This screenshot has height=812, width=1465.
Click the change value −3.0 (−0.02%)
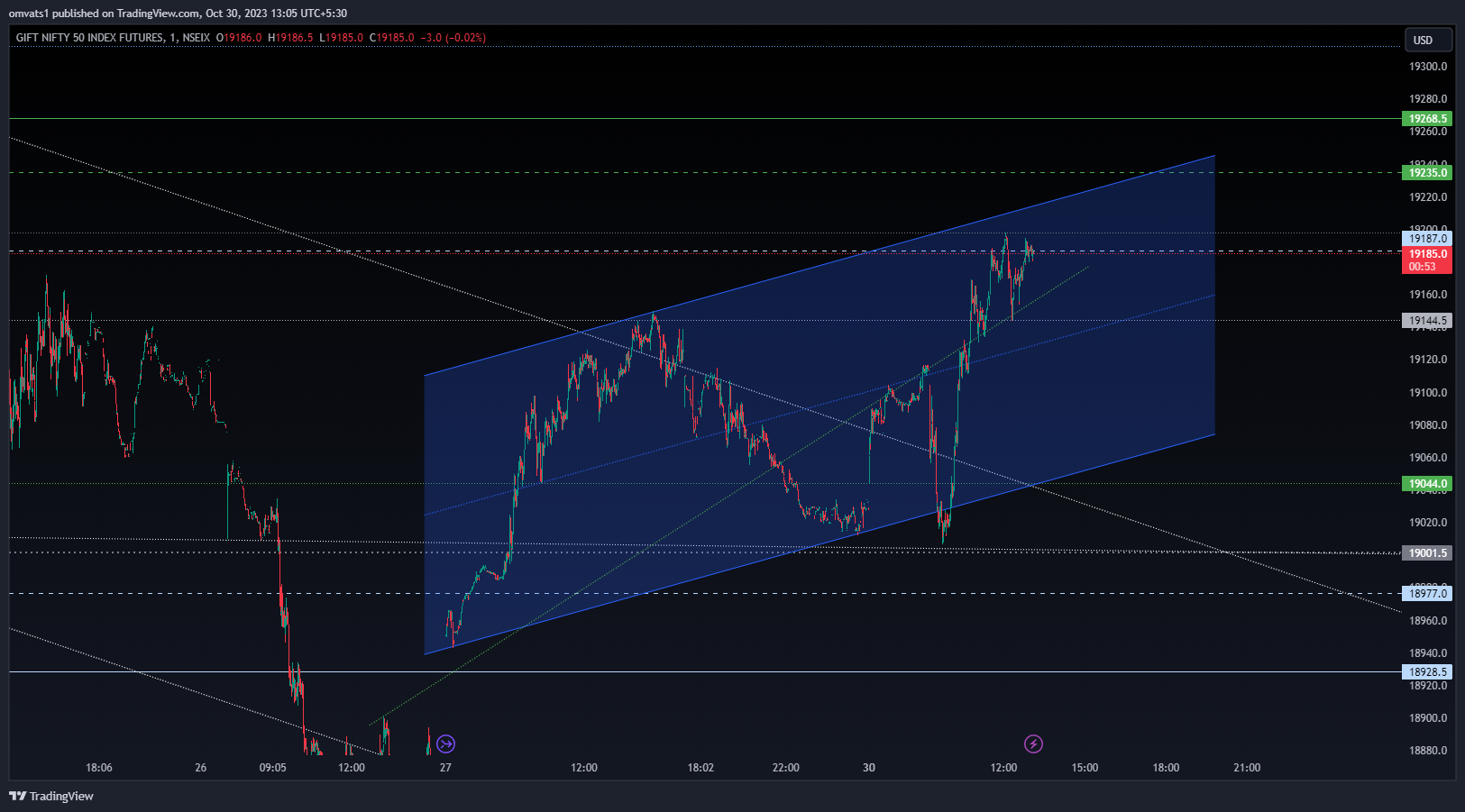453,38
